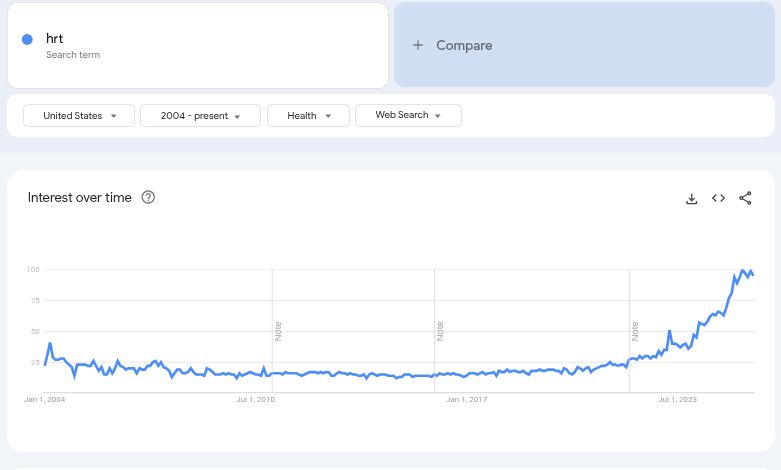The image size is (781, 470).
Task: Click the Note marker before Jul 2023
Action: point(635,332)
